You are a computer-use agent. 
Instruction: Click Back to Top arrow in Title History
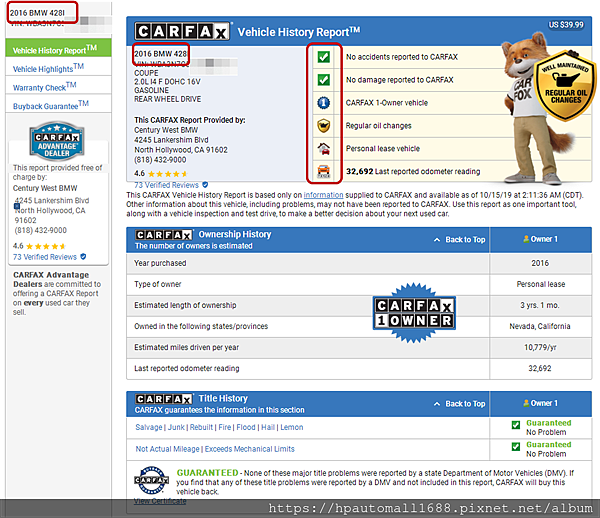pos(437,404)
